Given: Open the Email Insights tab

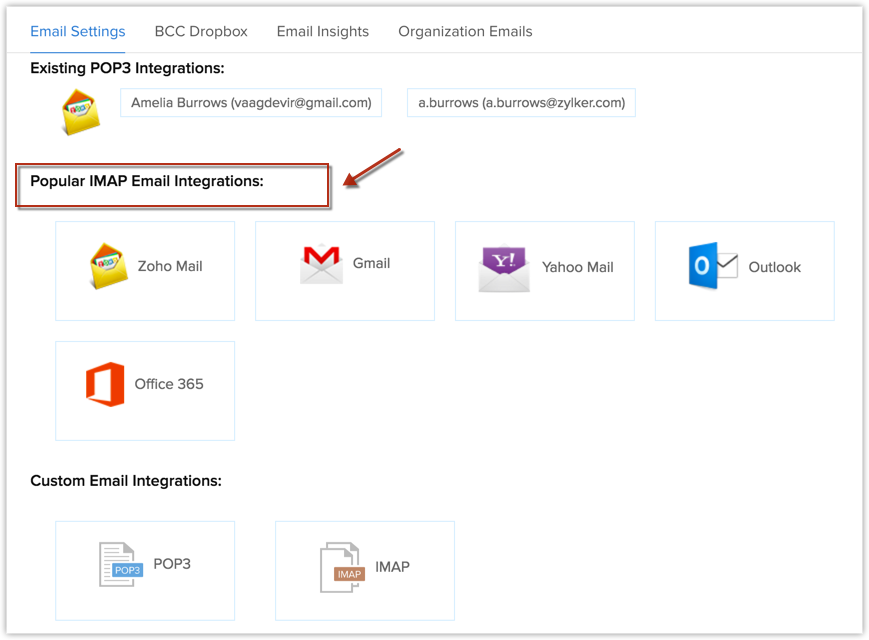Looking at the screenshot, I should point(323,31).
